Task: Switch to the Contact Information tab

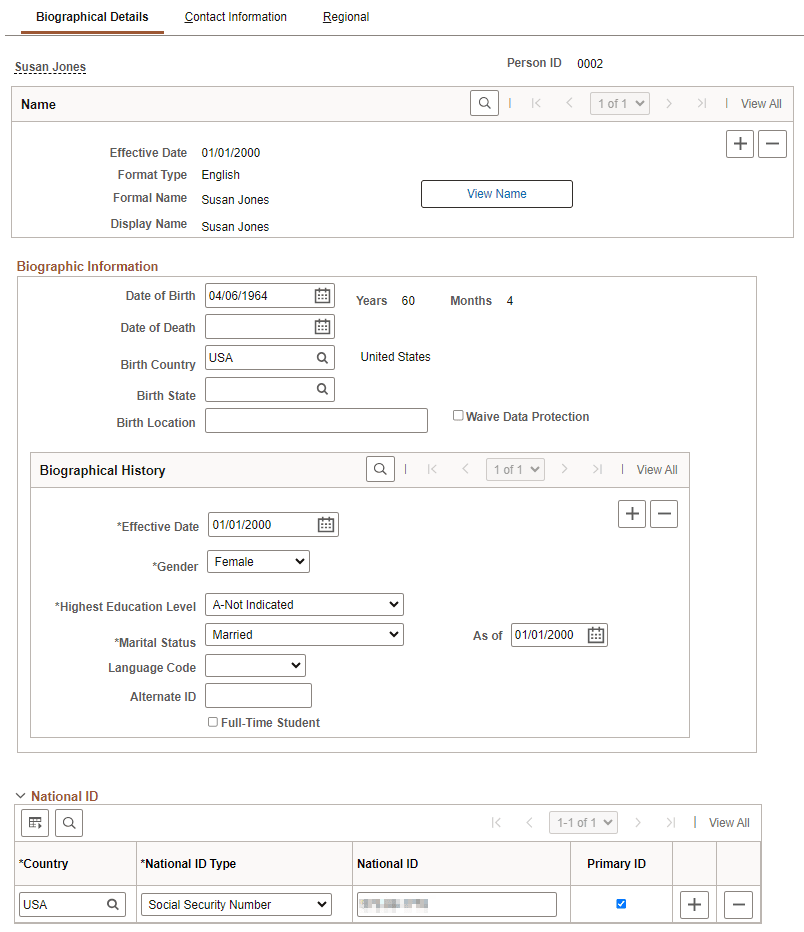Action: pyautogui.click(x=235, y=17)
